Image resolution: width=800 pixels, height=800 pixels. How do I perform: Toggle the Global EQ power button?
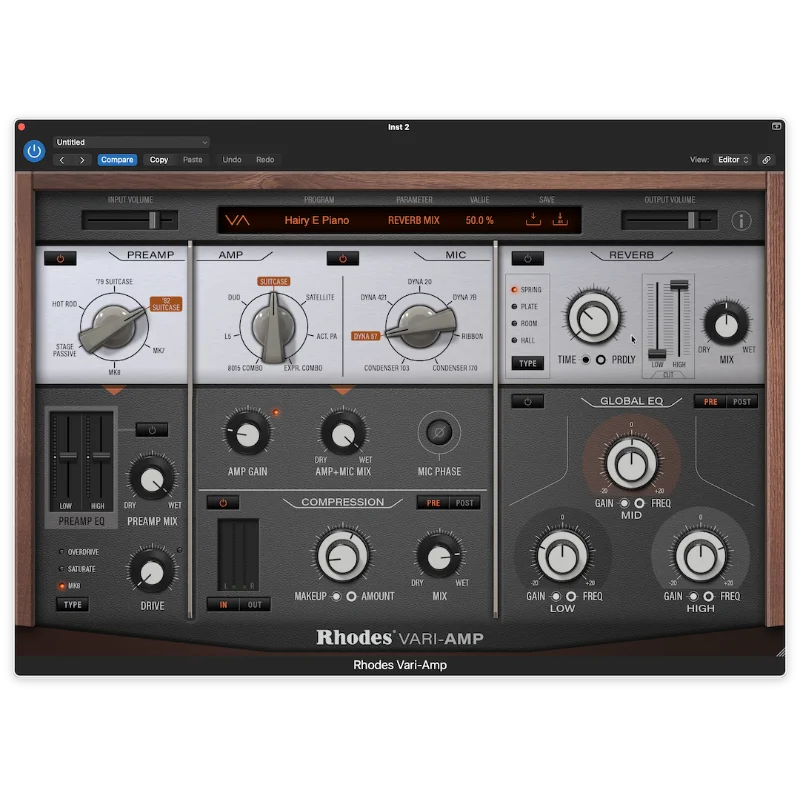click(528, 402)
